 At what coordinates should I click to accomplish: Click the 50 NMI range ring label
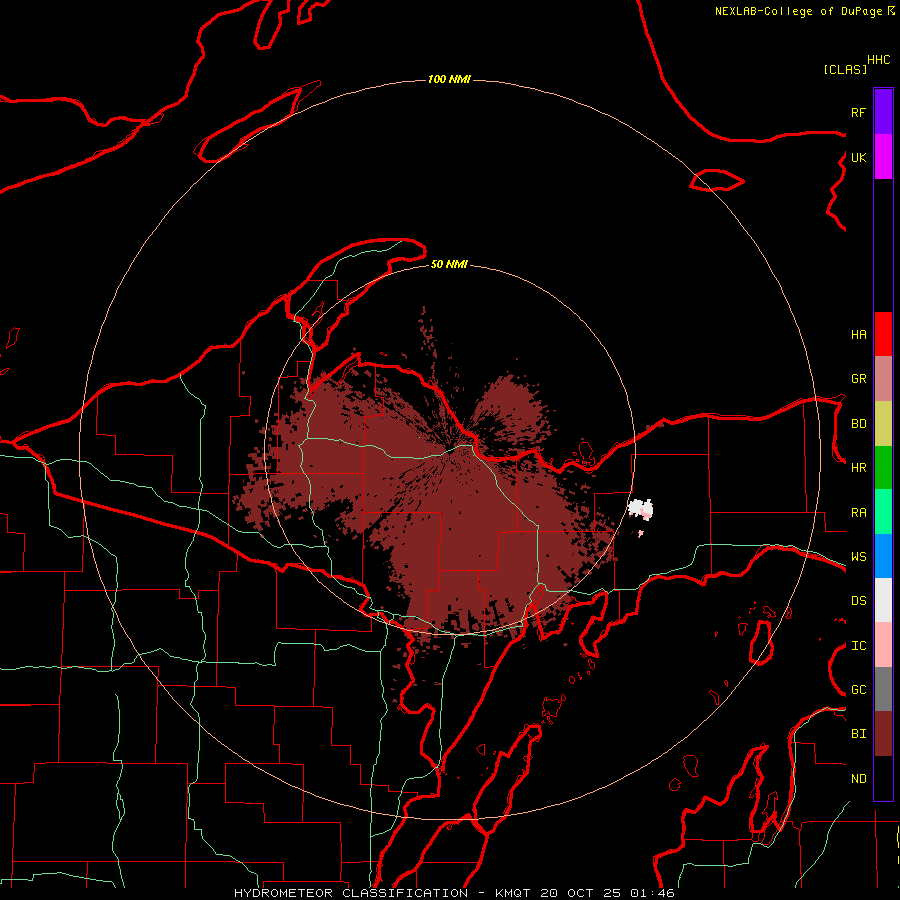click(x=449, y=264)
